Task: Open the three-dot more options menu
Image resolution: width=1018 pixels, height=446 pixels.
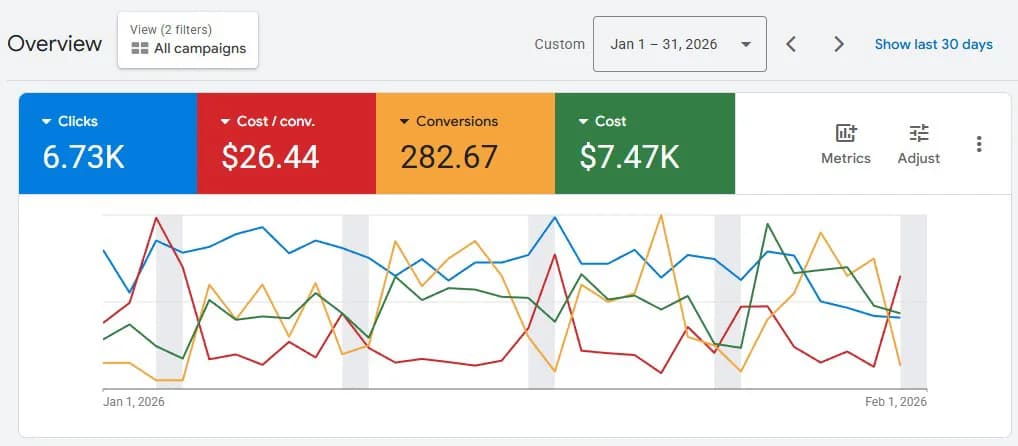Action: pyautogui.click(x=979, y=144)
